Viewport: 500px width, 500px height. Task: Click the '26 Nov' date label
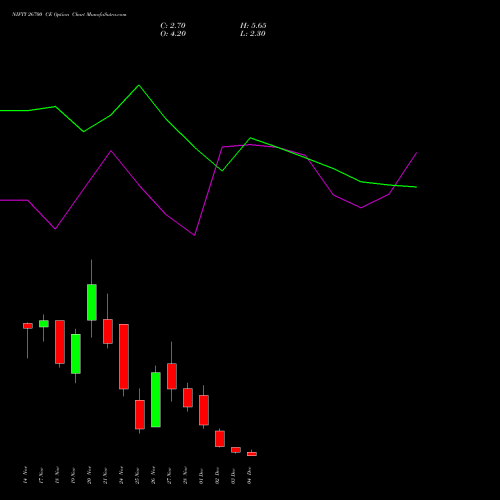[x=154, y=475]
